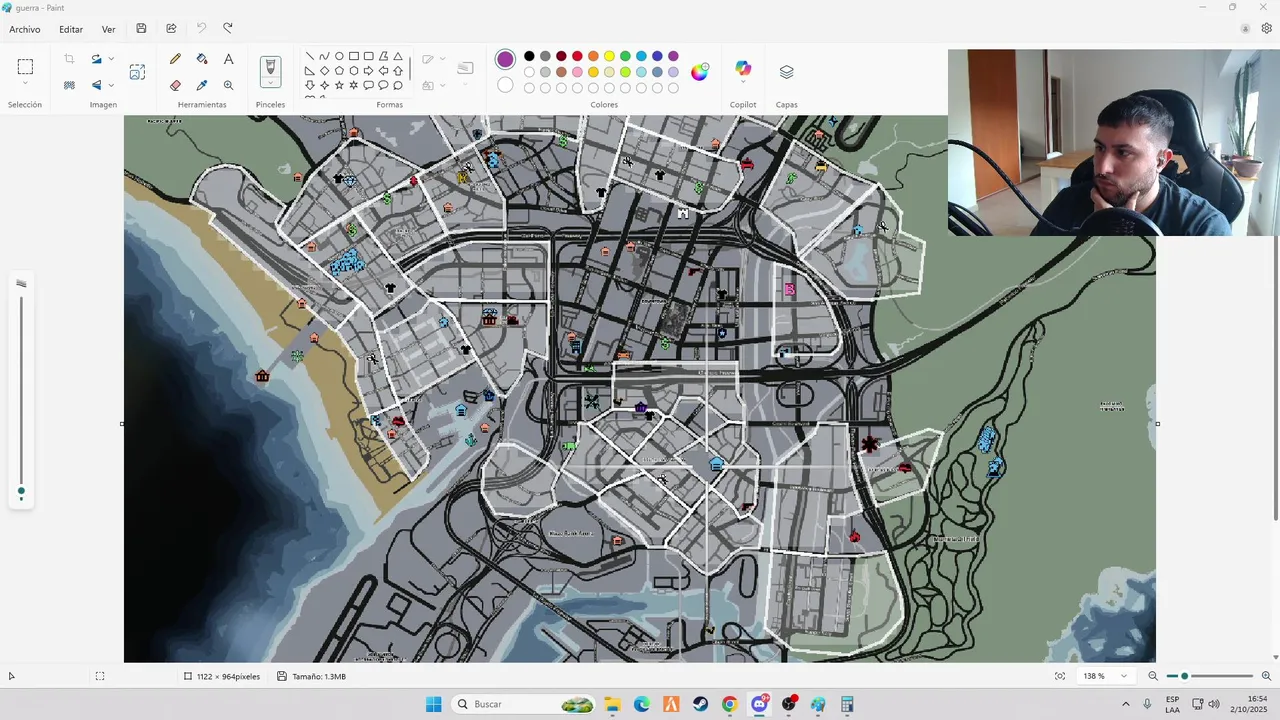The width and height of the screenshot is (1280, 720).
Task: Click the Flip image icon
Action: point(96,85)
